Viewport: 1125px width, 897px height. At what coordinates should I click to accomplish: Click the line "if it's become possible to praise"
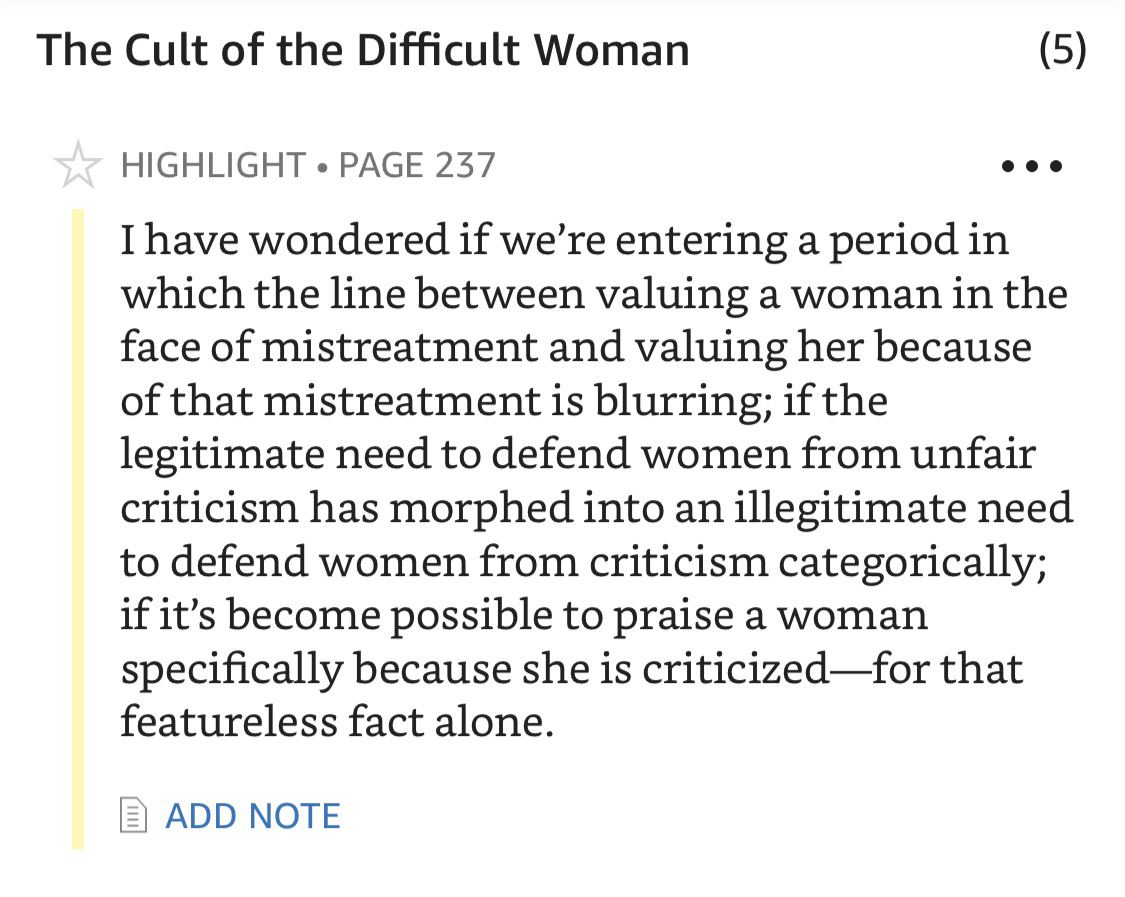[523, 615]
